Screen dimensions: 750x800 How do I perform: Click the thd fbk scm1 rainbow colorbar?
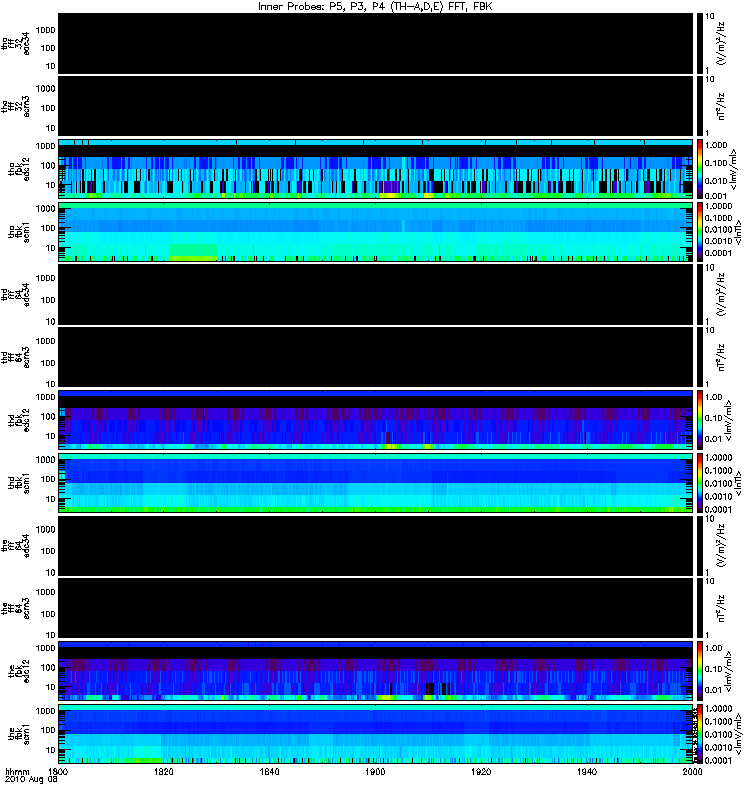pos(700,483)
